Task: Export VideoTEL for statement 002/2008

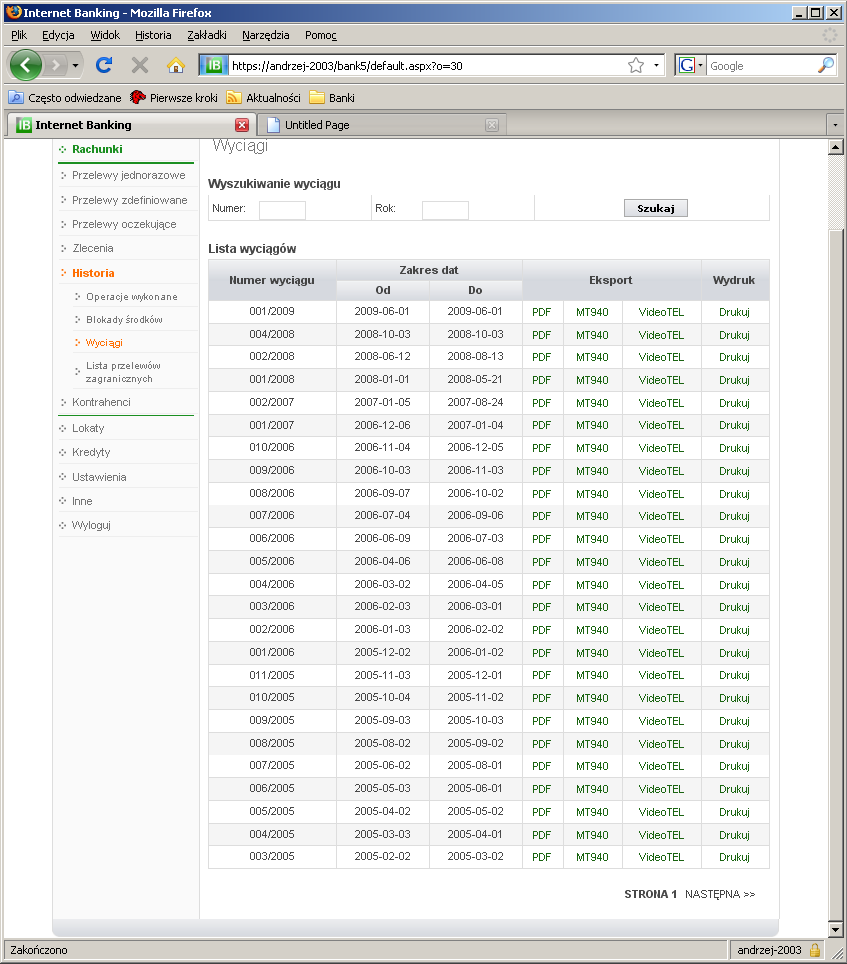Action: pyautogui.click(x=661, y=357)
